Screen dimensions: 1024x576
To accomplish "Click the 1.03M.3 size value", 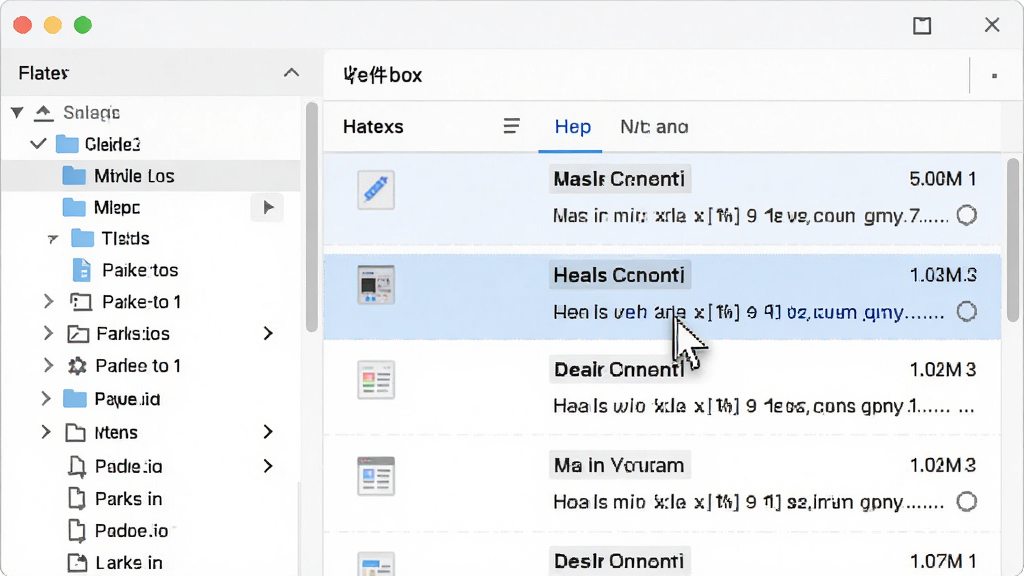I will pos(943,275).
